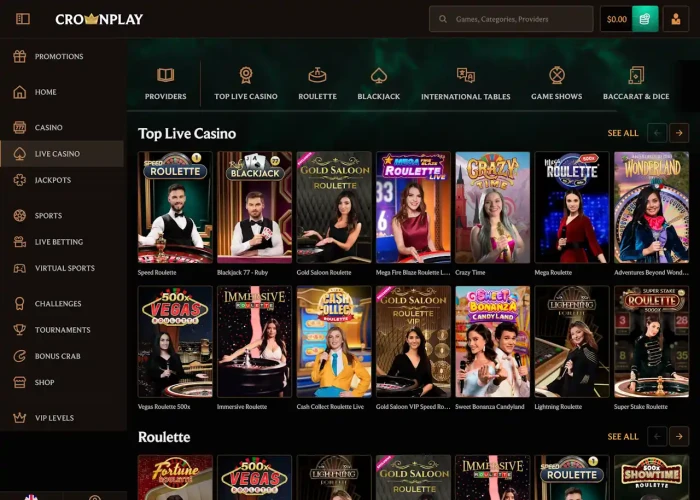Click the Shop store icon

(x=20, y=382)
